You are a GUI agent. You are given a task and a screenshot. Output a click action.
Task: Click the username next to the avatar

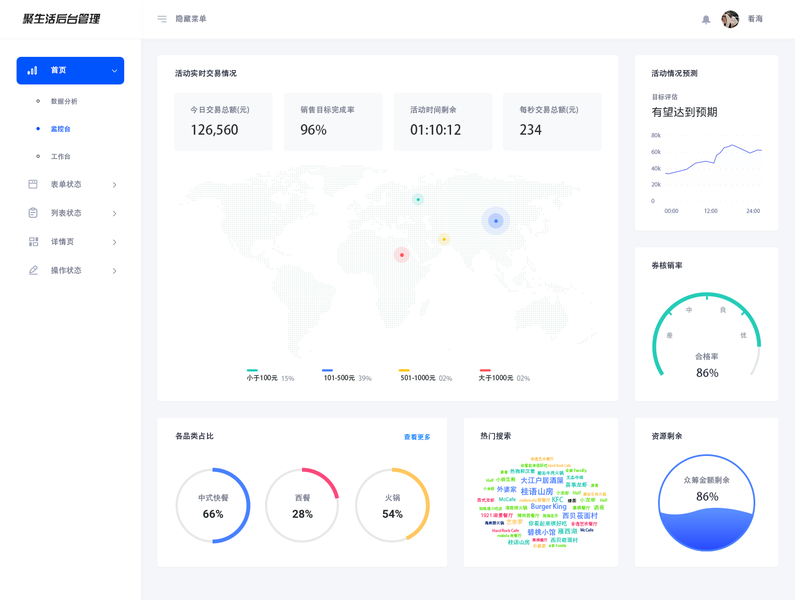[x=755, y=19]
